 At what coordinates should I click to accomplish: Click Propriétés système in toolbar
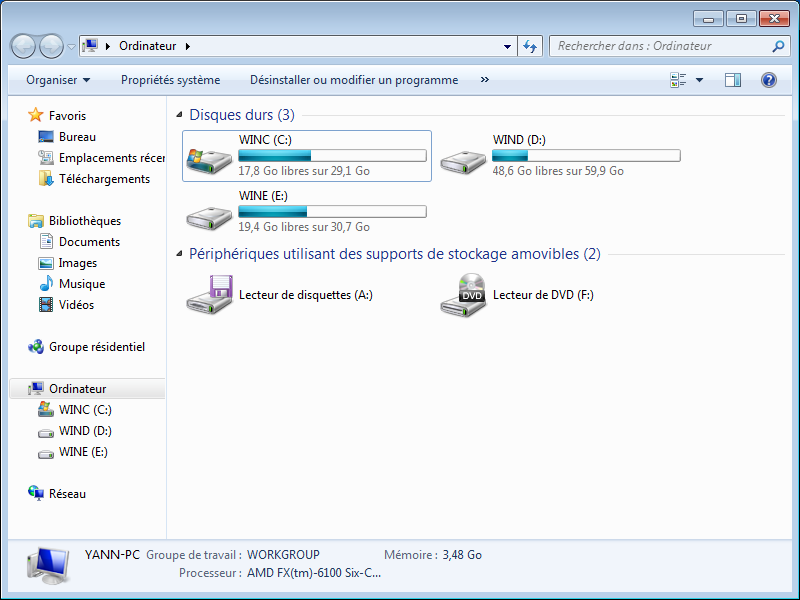coord(170,80)
